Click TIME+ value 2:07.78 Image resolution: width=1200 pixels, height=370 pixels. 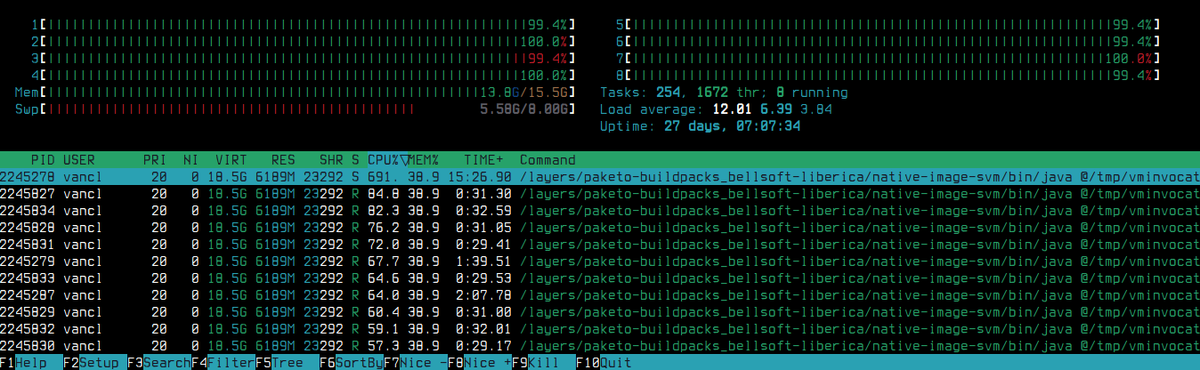(x=483, y=295)
